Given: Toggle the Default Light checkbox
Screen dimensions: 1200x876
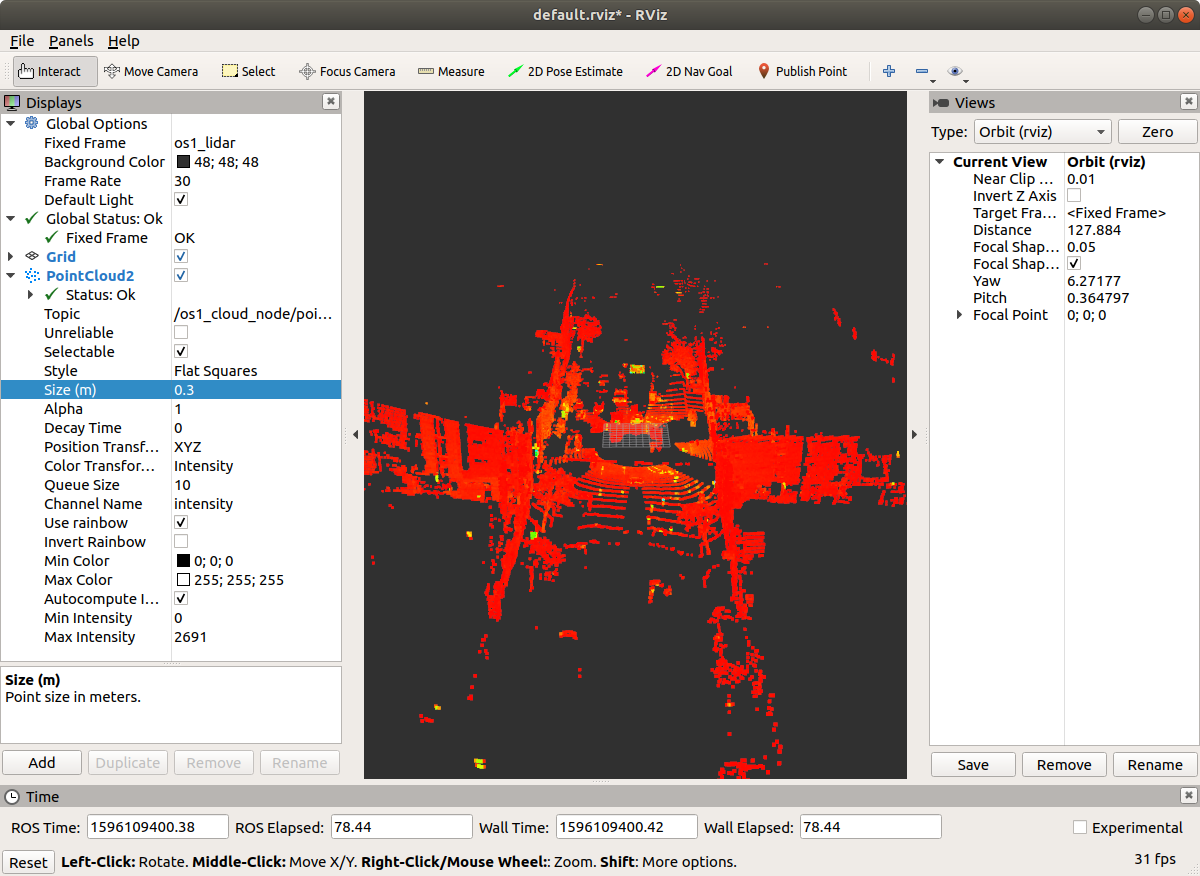Looking at the screenshot, I should click(181, 199).
